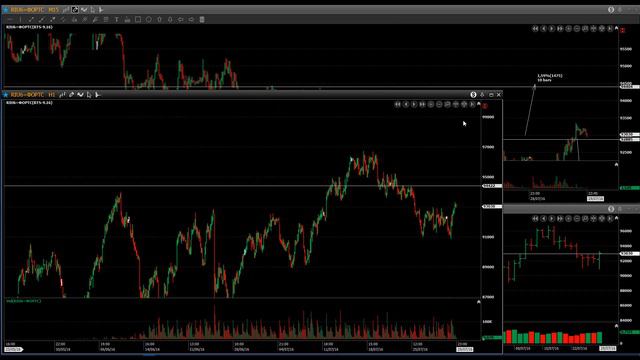
Task: Click the red button in the M15 chart corner
Action: tap(622, 30)
